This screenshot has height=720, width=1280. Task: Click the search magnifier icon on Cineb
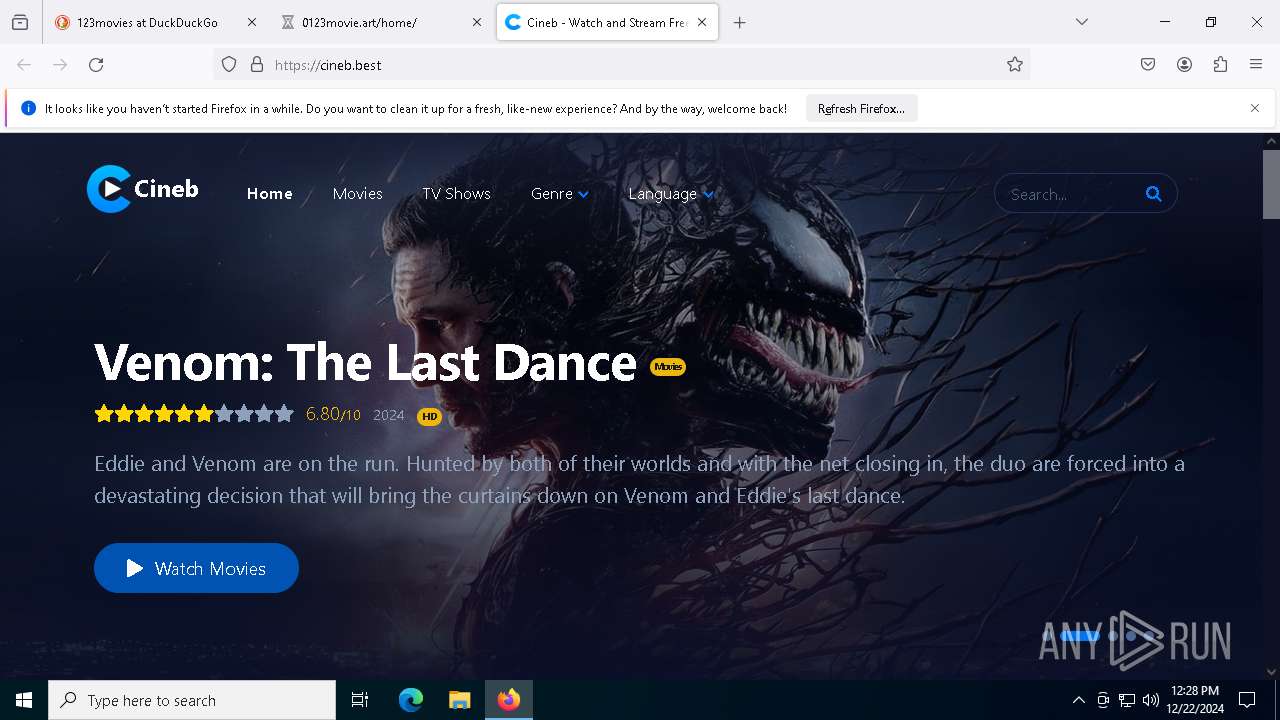pyautogui.click(x=1153, y=194)
